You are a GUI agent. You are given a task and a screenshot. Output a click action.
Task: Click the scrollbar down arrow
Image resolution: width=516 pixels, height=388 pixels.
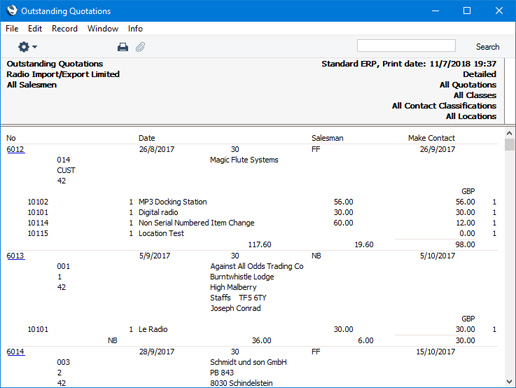click(509, 381)
